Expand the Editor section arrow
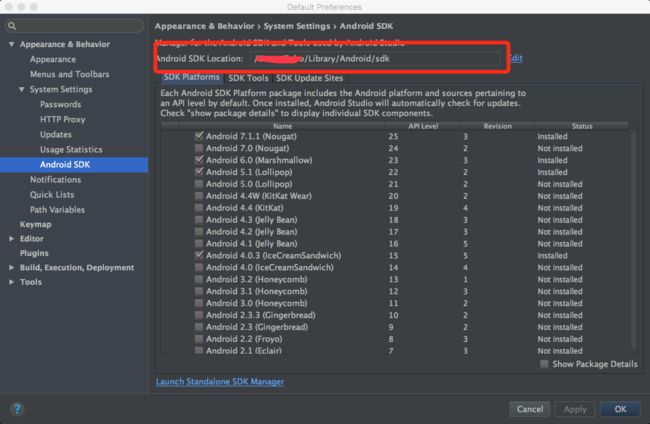This screenshot has width=650, height=424. coord(12,239)
